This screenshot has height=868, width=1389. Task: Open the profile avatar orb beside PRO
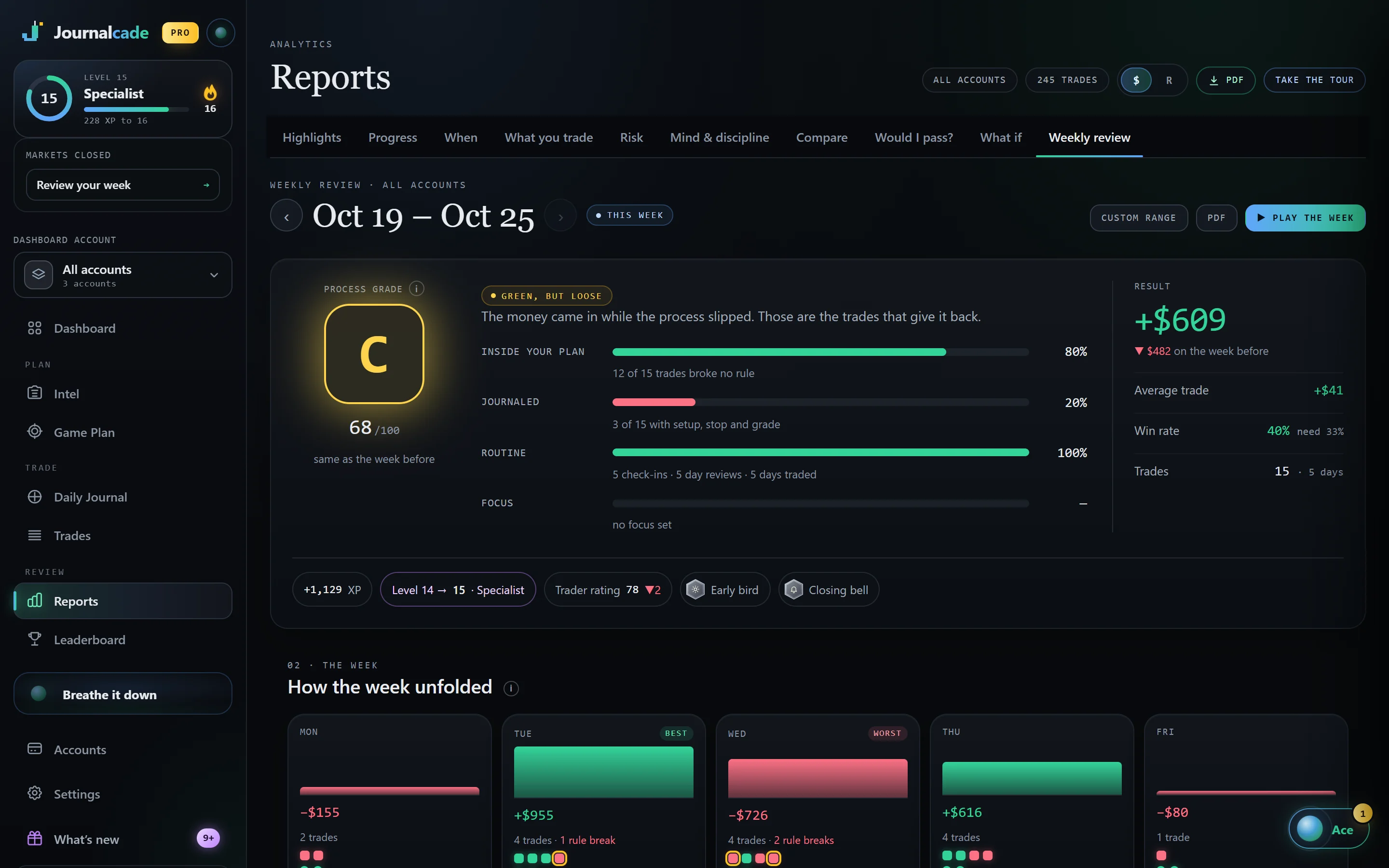220,33
